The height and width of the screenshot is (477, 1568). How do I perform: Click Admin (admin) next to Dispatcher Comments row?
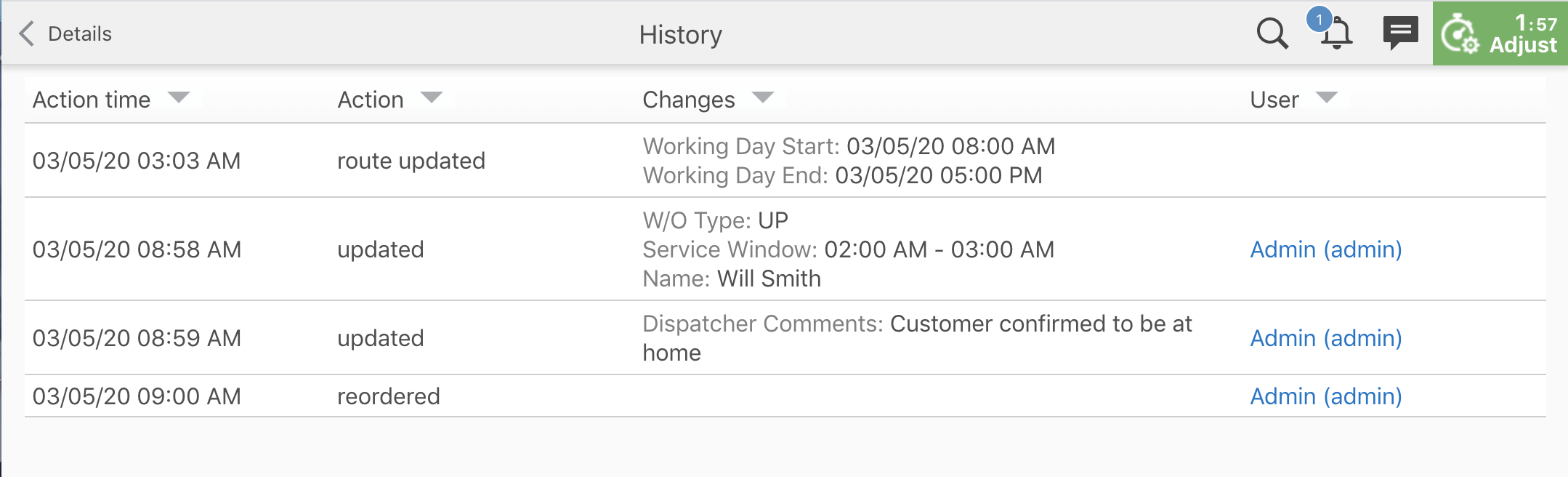[1325, 338]
